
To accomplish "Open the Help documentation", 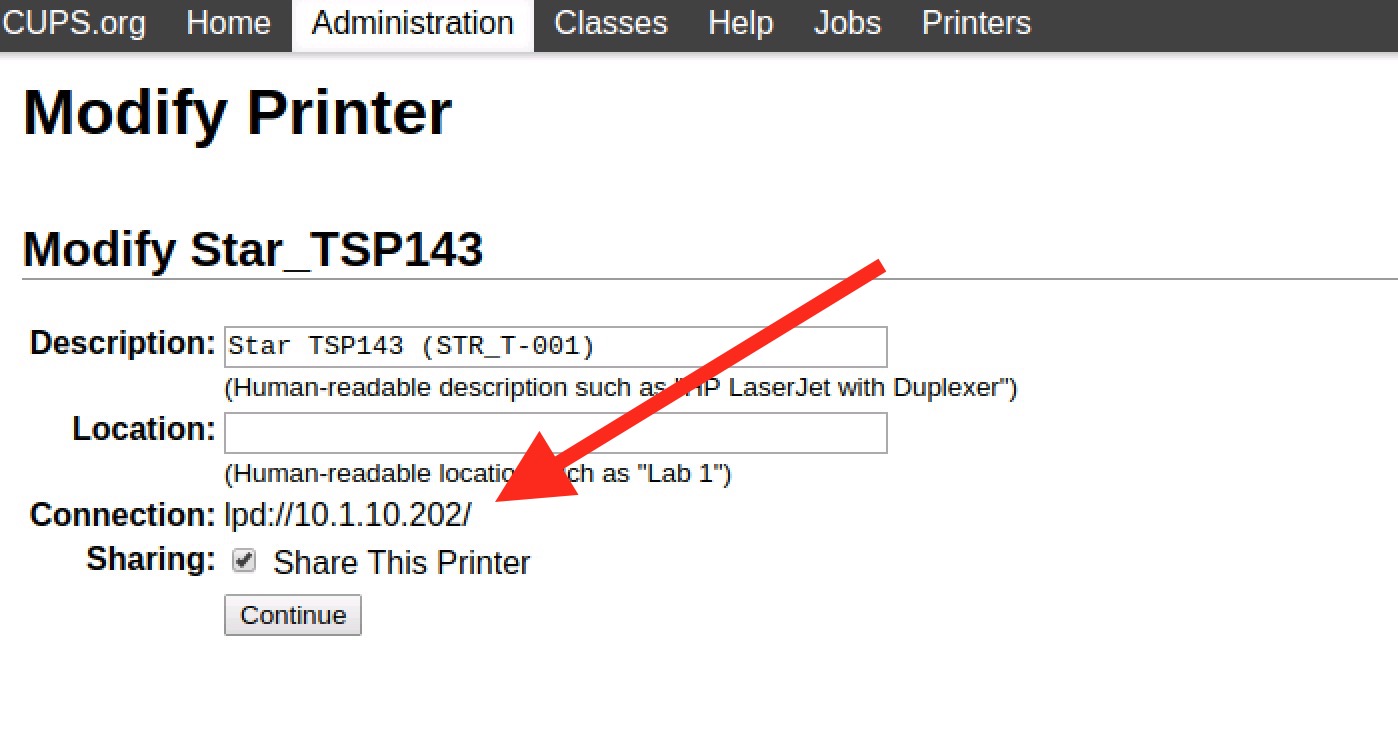I will (740, 24).
